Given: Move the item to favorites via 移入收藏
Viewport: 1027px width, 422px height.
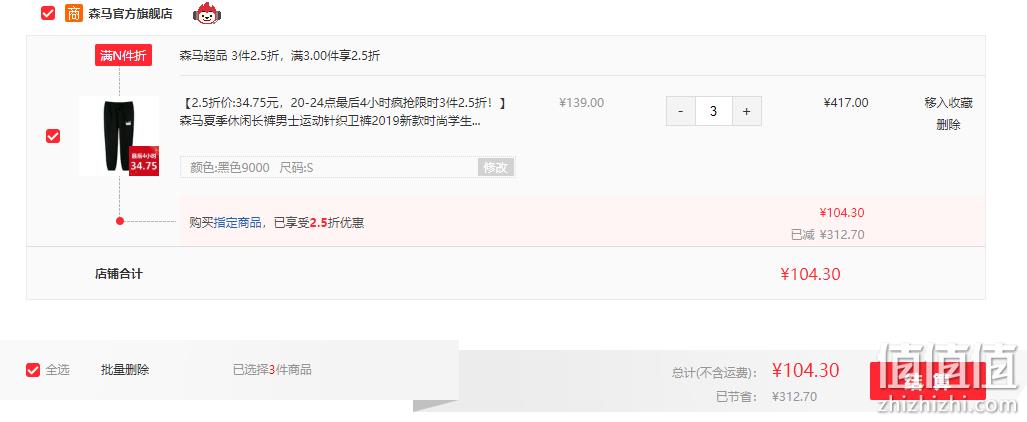Looking at the screenshot, I should [x=948, y=103].
